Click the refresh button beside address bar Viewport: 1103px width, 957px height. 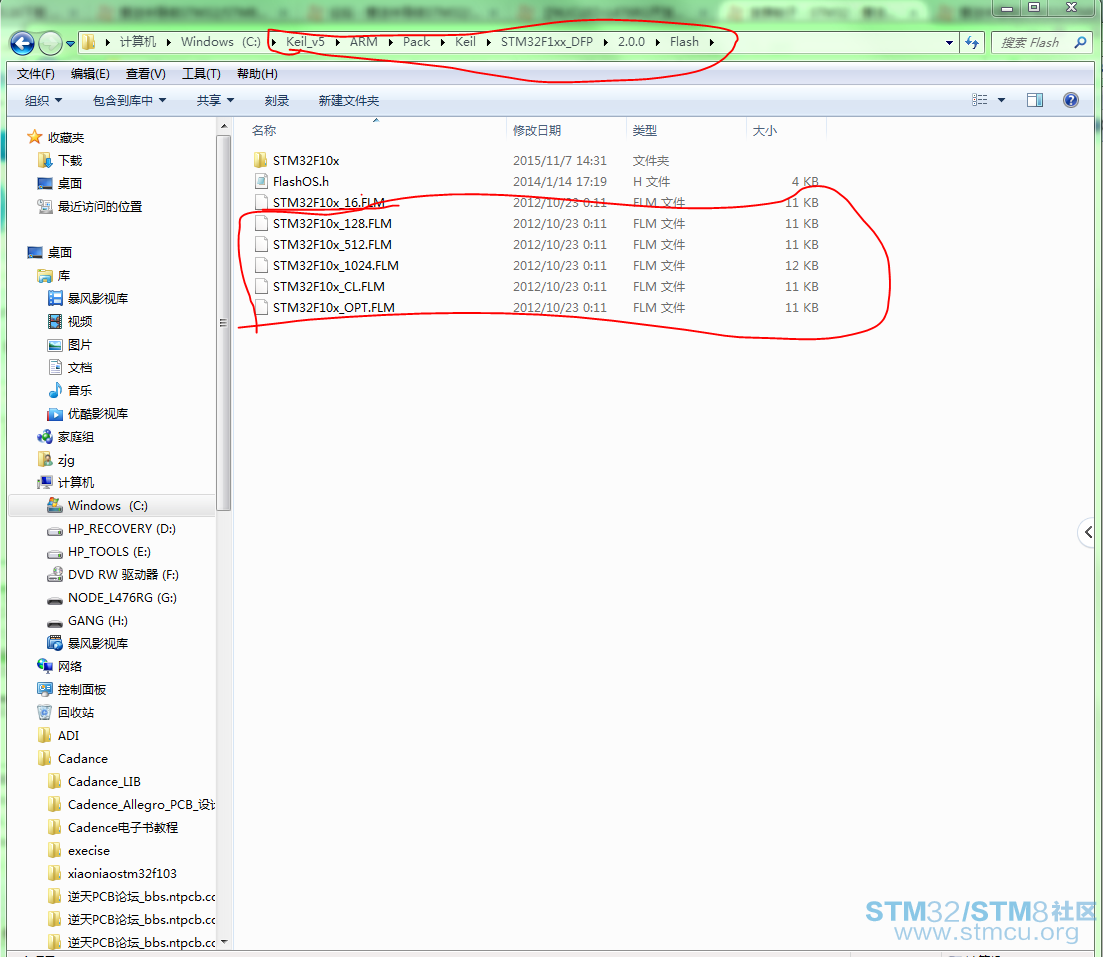point(972,43)
